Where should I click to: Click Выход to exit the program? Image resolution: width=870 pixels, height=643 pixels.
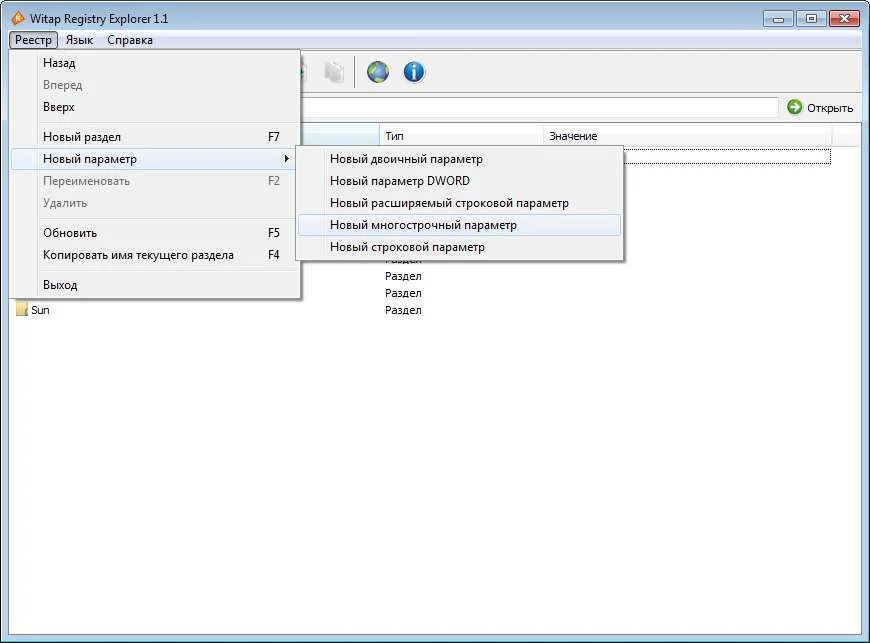point(155,285)
